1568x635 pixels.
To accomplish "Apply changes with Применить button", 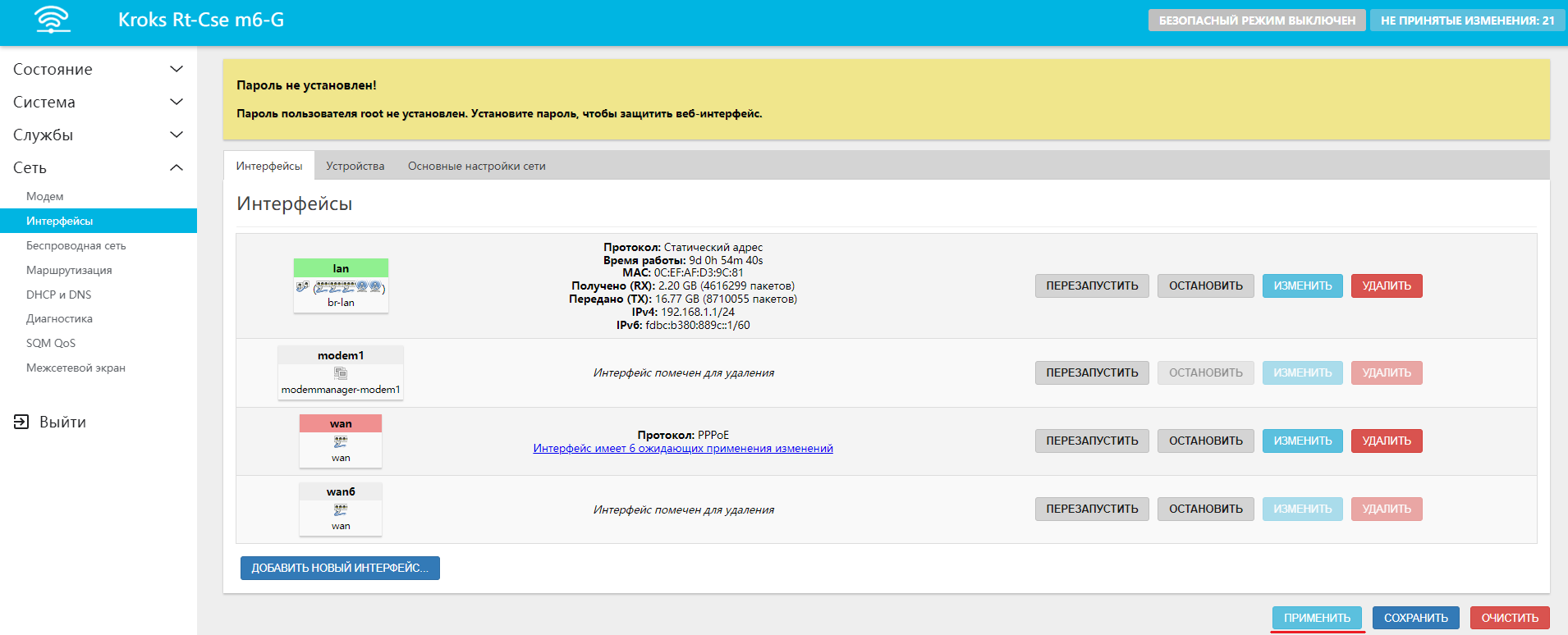I will [x=1317, y=618].
